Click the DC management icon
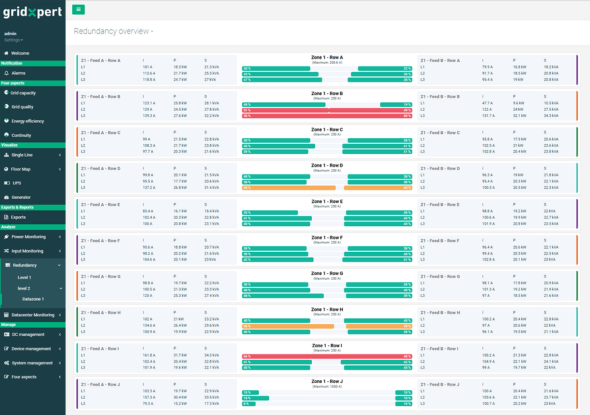 pyautogui.click(x=6, y=334)
